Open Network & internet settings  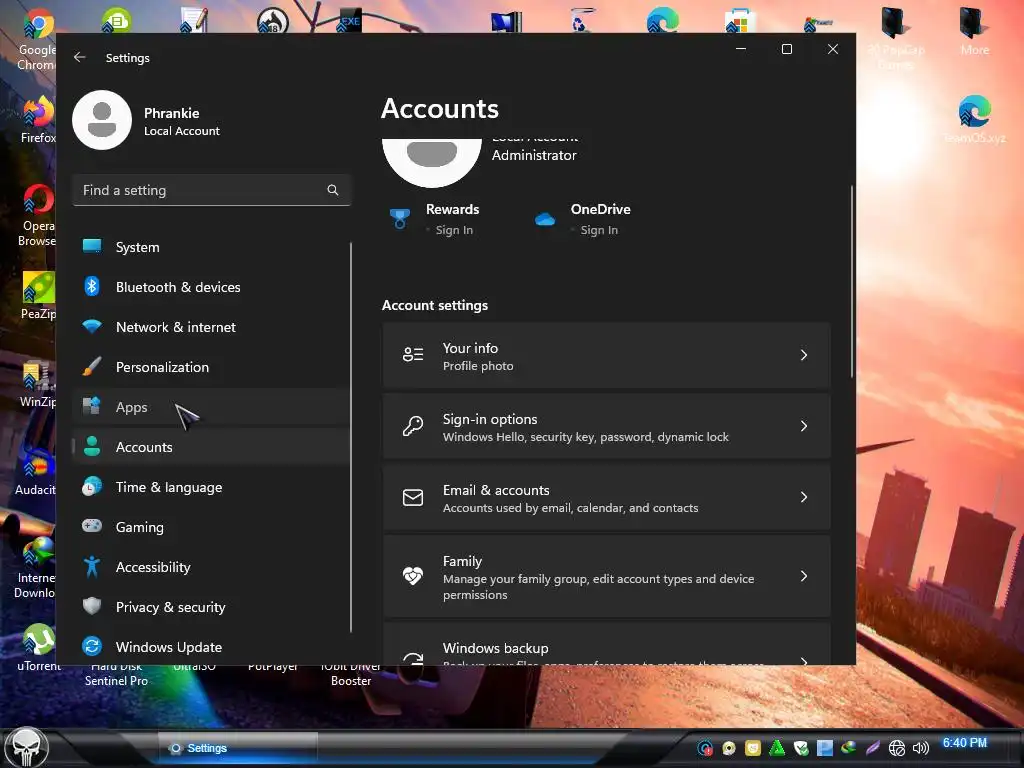[211, 327]
